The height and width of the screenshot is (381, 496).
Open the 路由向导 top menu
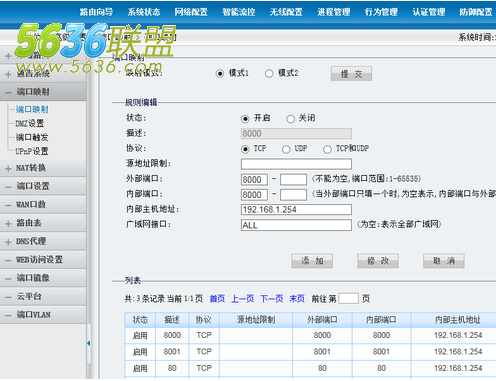pyautogui.click(x=96, y=12)
